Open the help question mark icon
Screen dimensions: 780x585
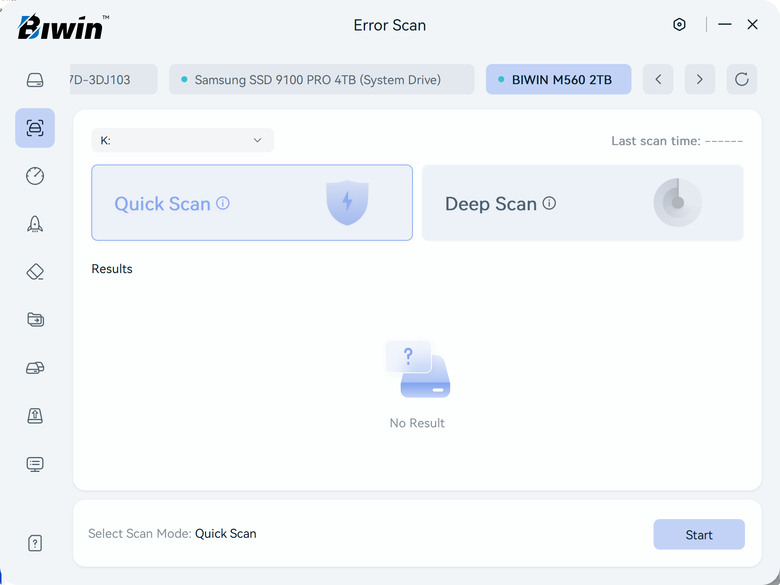point(35,543)
